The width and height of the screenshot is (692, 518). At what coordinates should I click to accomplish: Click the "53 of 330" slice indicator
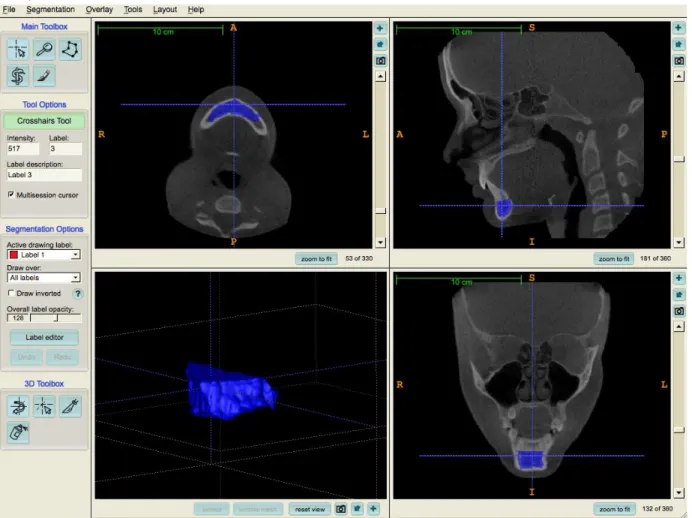click(359, 259)
